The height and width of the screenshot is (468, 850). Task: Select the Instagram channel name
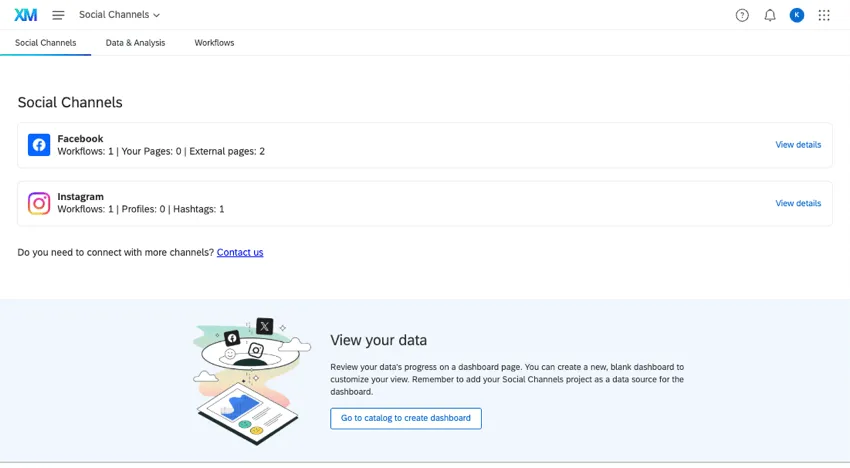coord(80,197)
